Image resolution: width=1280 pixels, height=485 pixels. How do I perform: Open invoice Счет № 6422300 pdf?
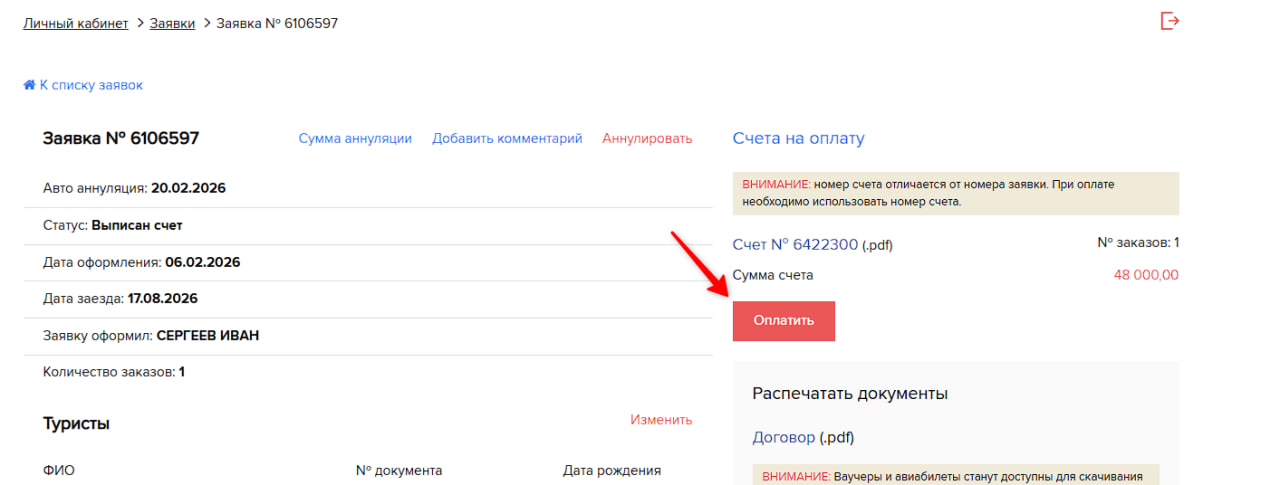[795, 245]
